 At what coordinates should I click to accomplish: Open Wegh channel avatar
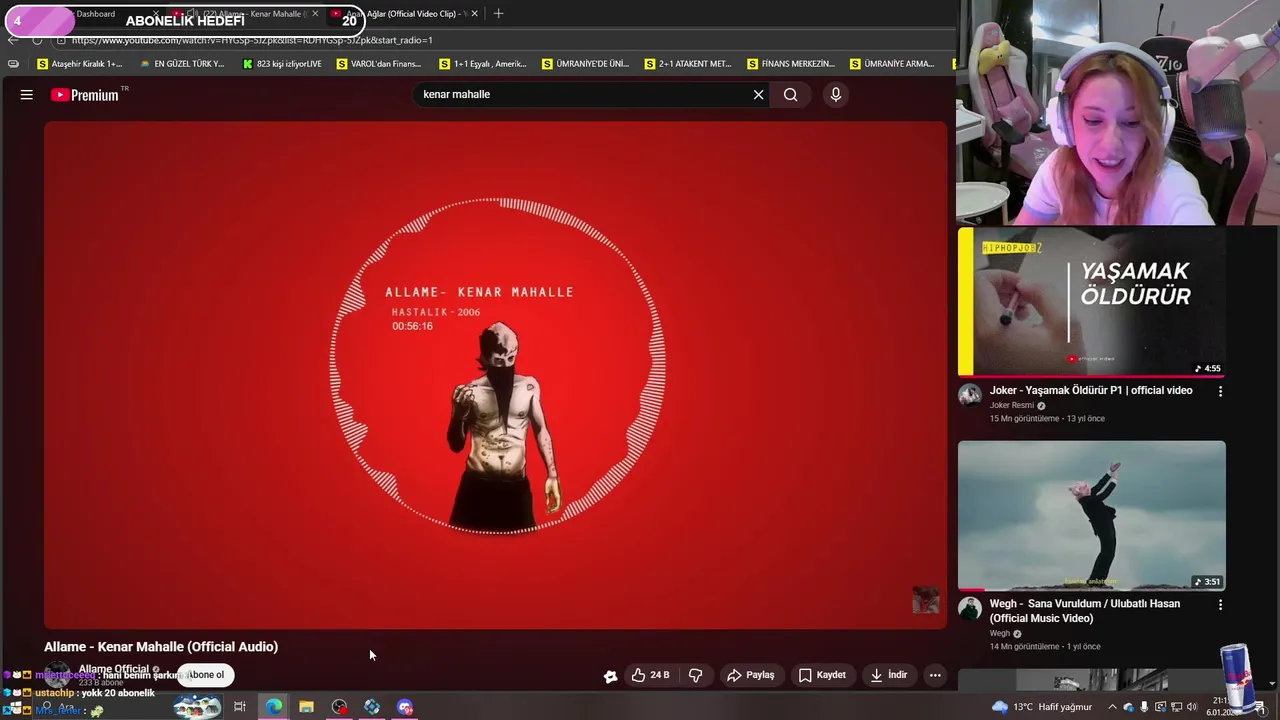pyautogui.click(x=970, y=608)
